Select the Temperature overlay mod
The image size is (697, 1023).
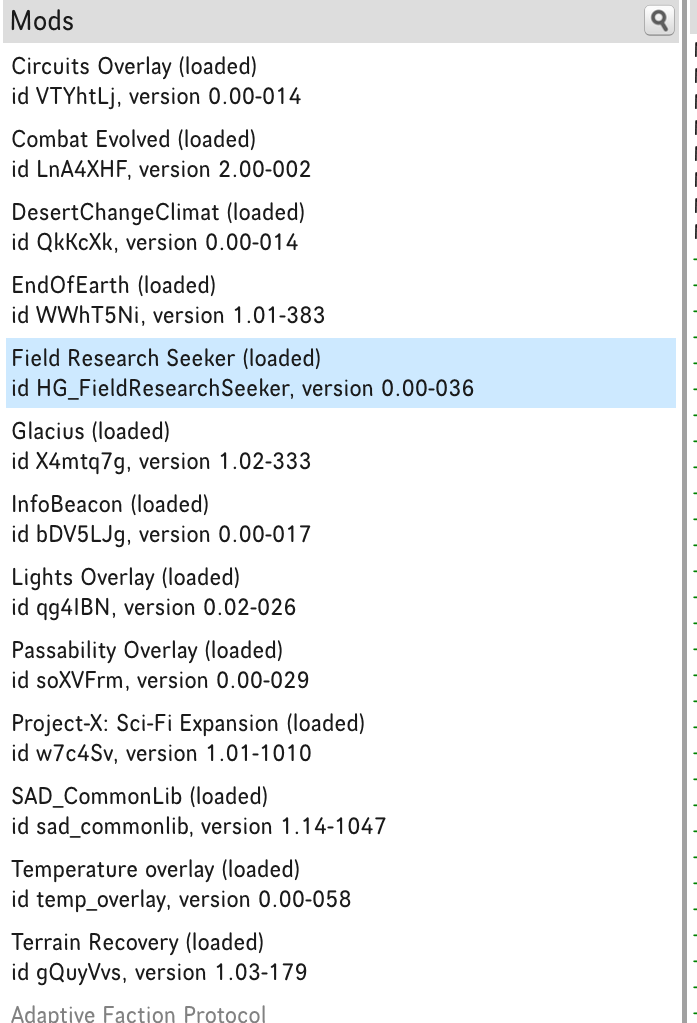(155, 869)
